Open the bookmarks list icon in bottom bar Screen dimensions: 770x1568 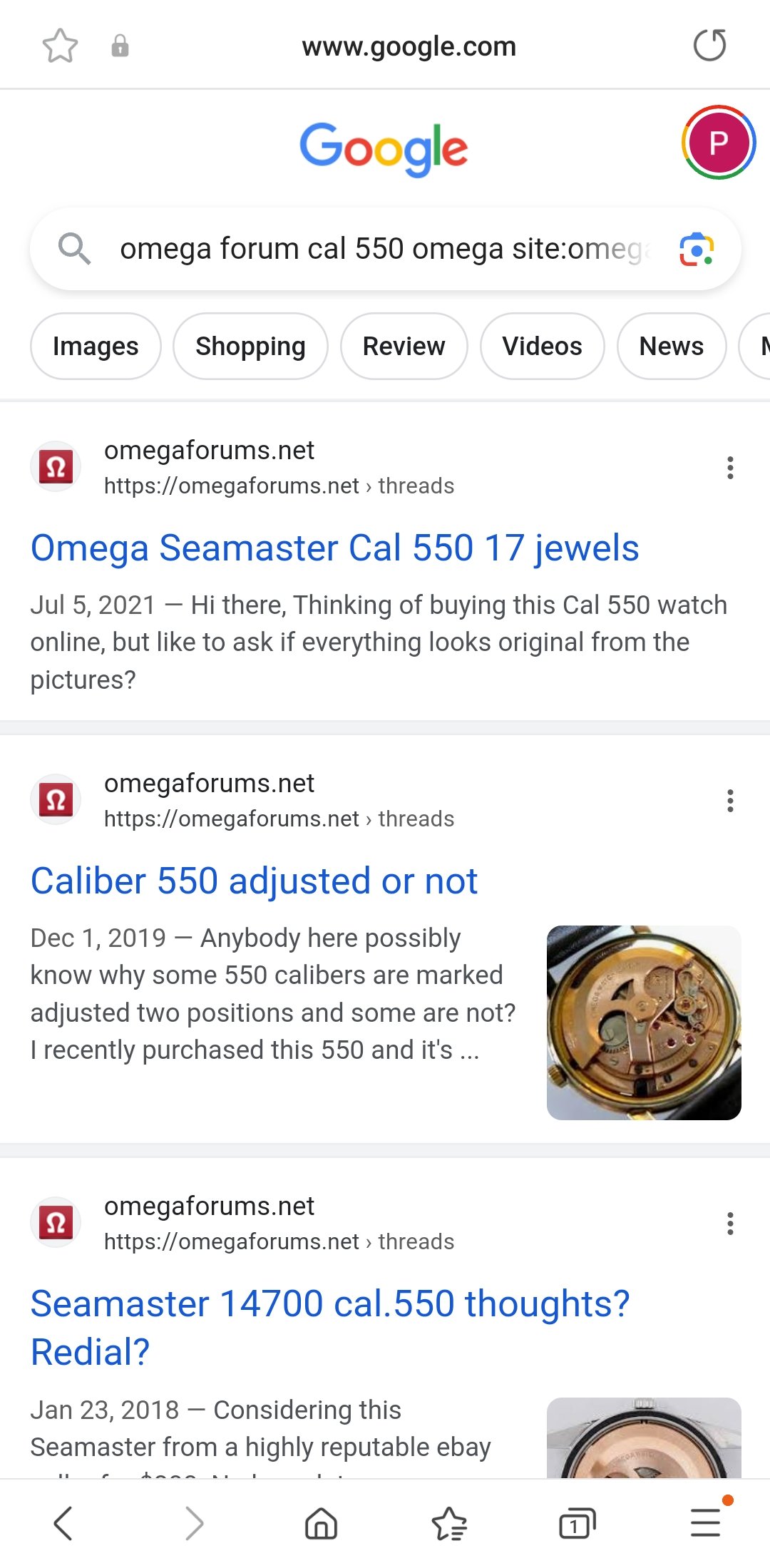[449, 1524]
